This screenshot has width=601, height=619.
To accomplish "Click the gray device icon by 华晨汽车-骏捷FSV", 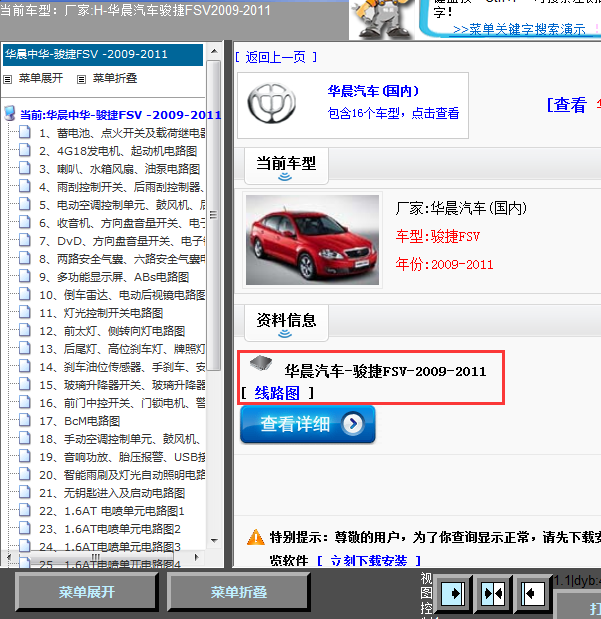I will (261, 362).
